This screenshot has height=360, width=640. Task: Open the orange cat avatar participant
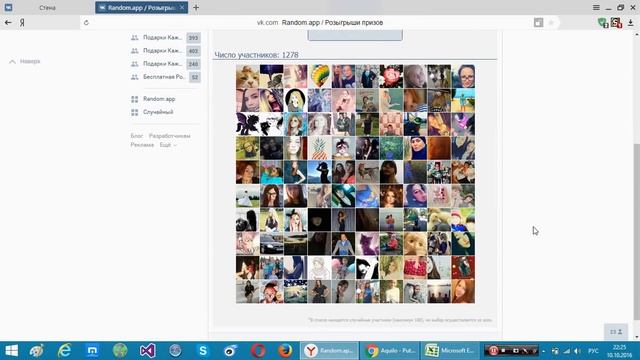click(247, 76)
